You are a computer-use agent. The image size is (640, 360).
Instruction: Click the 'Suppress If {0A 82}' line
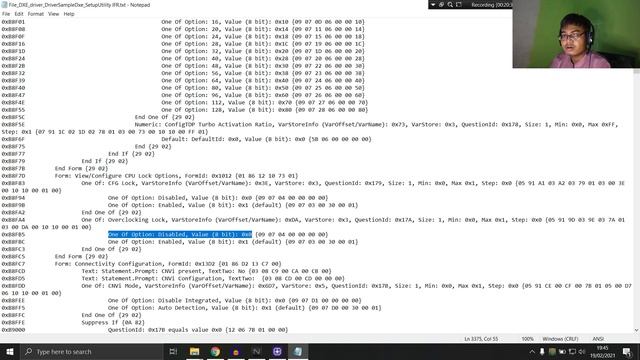[x=113, y=322]
